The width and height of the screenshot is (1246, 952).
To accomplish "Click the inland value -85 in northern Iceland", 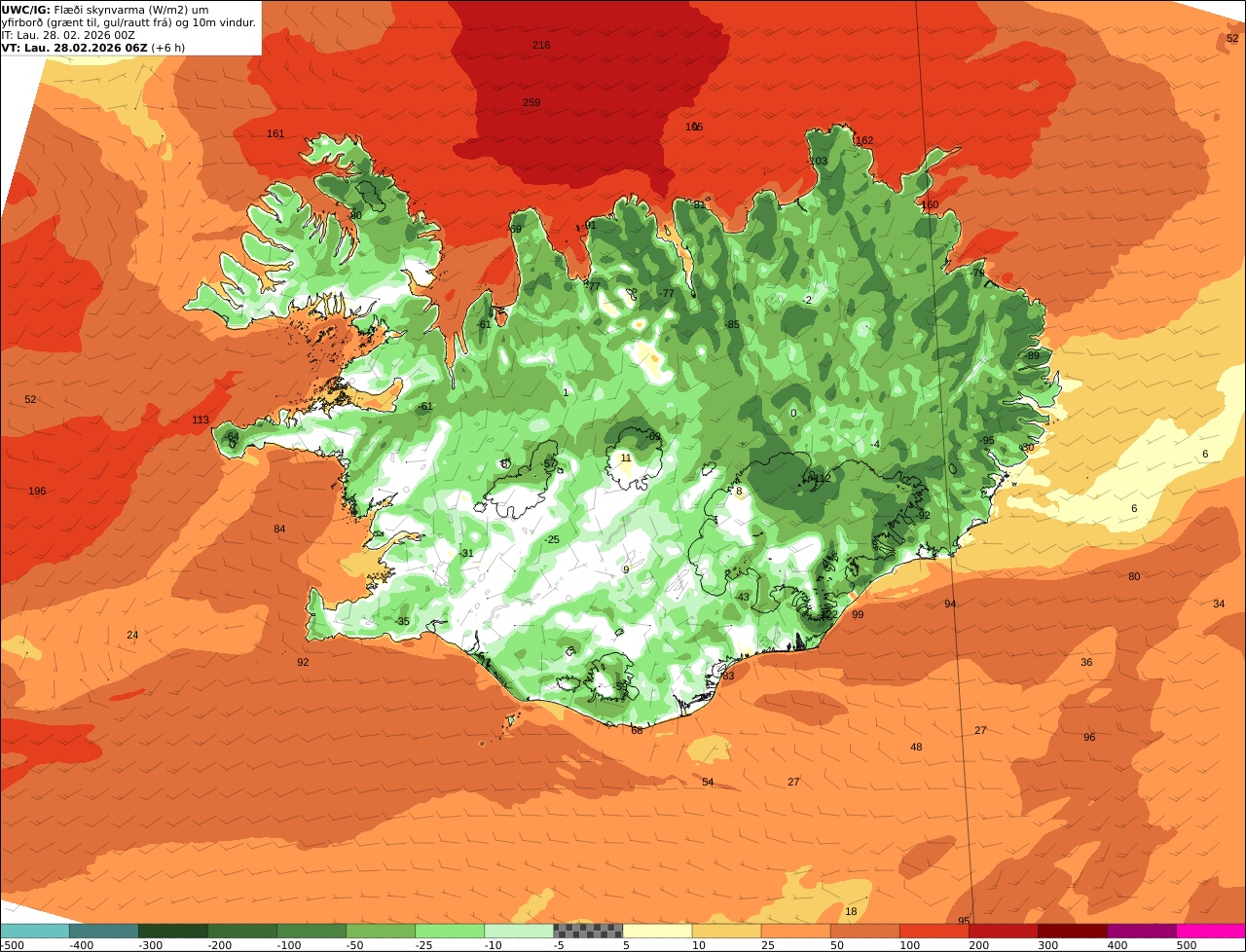I will [x=733, y=324].
